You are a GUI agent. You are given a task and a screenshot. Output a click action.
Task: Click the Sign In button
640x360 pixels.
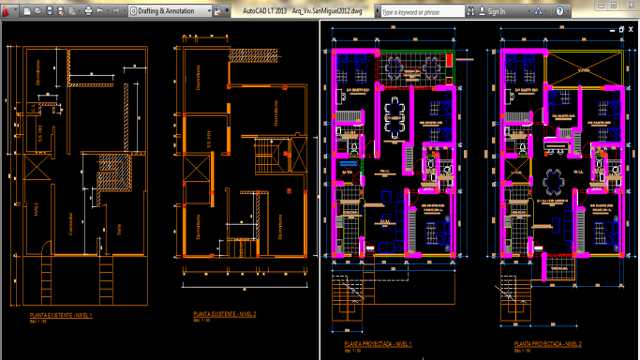coord(492,12)
